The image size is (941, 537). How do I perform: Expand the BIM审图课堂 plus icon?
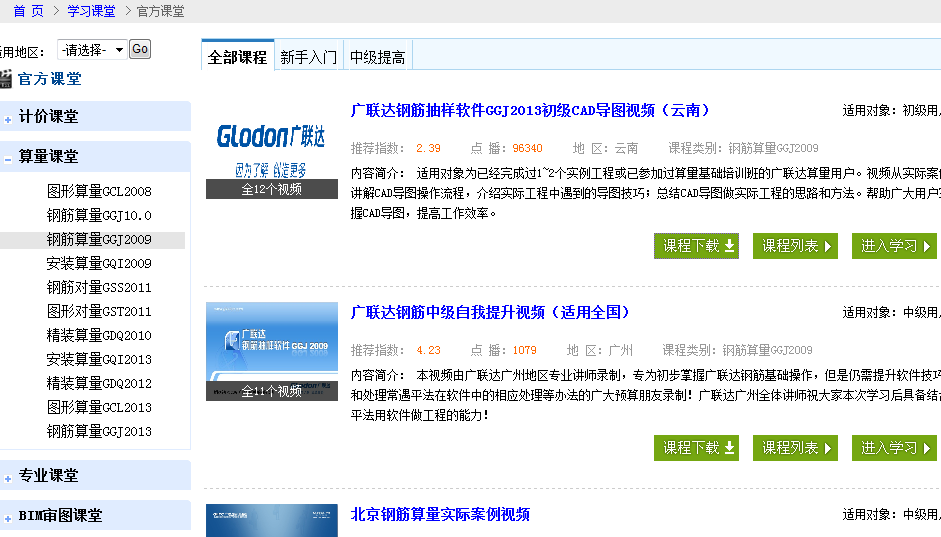point(8,518)
